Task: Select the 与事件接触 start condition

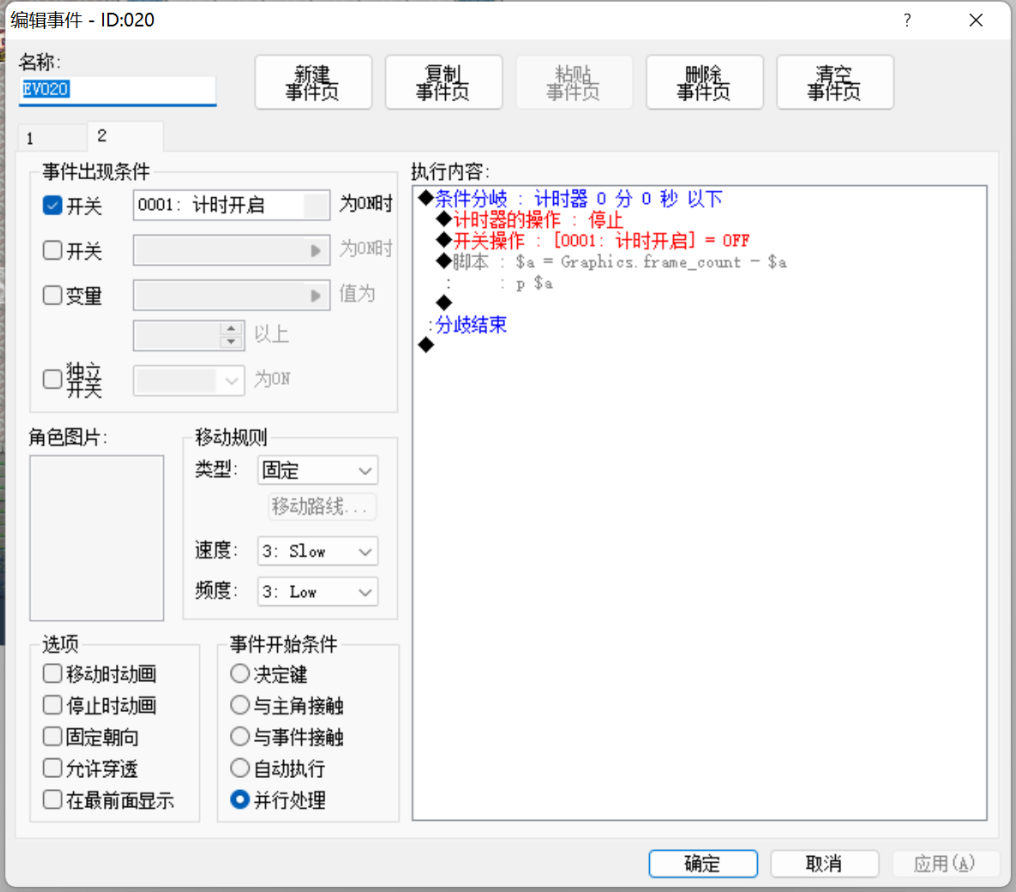Action: 240,737
